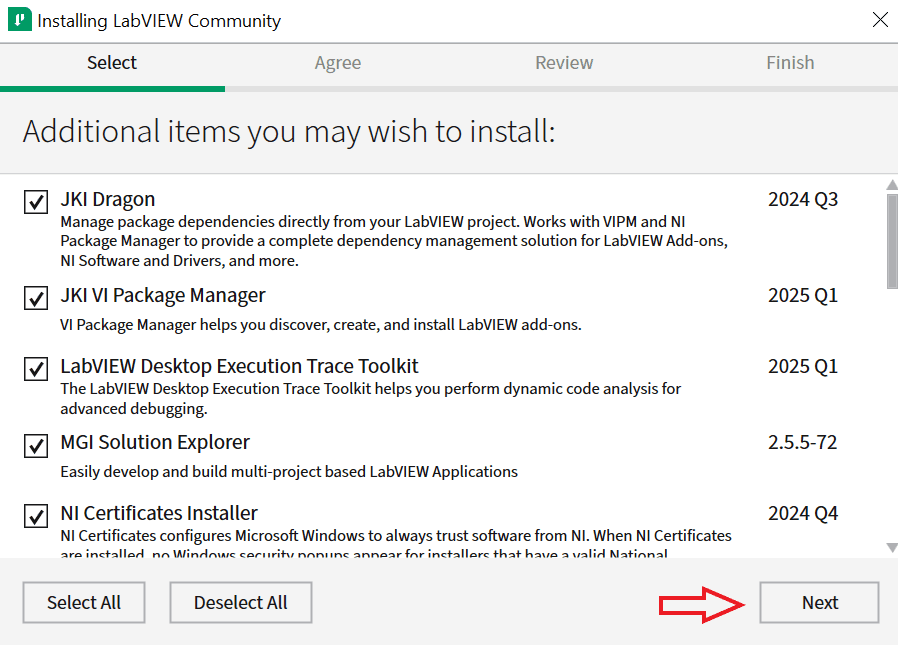
Task: Open the Agree step tab
Action: coord(338,63)
